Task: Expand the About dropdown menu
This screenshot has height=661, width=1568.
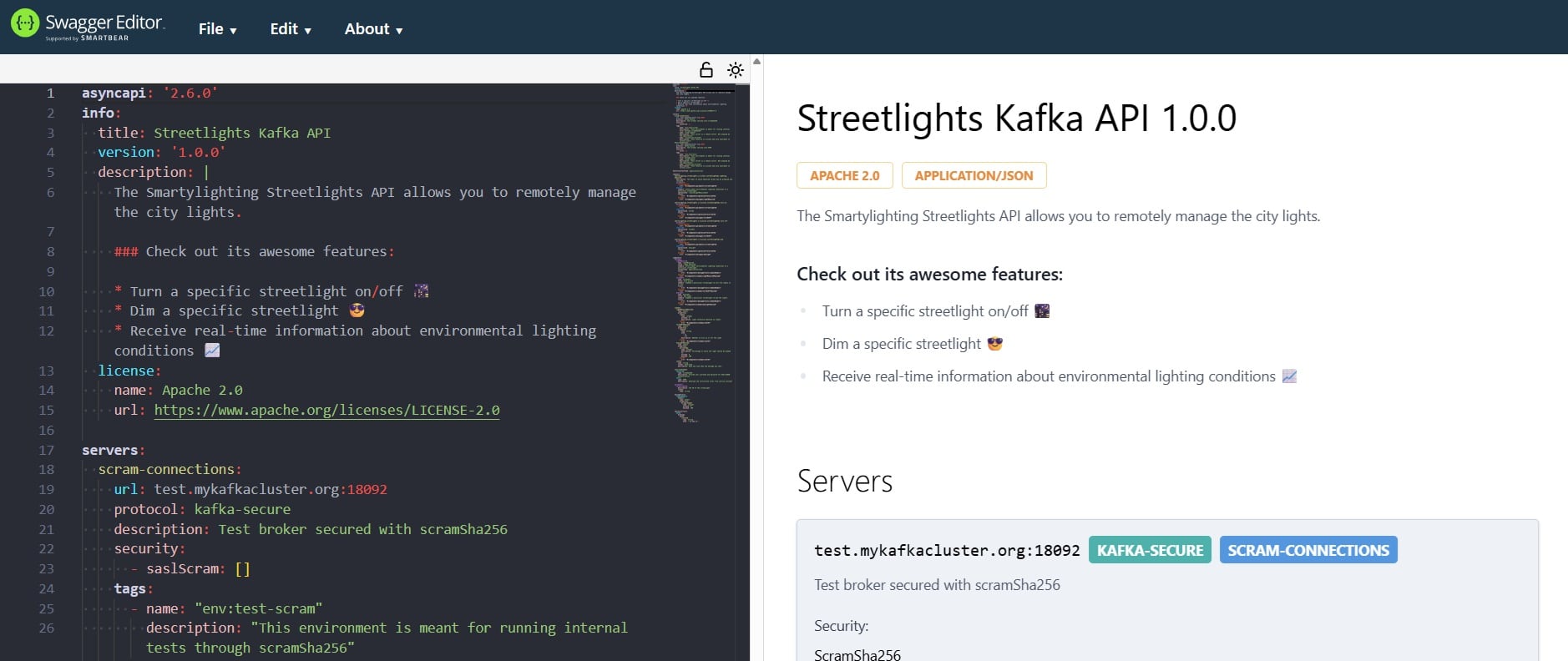Action: tap(373, 29)
